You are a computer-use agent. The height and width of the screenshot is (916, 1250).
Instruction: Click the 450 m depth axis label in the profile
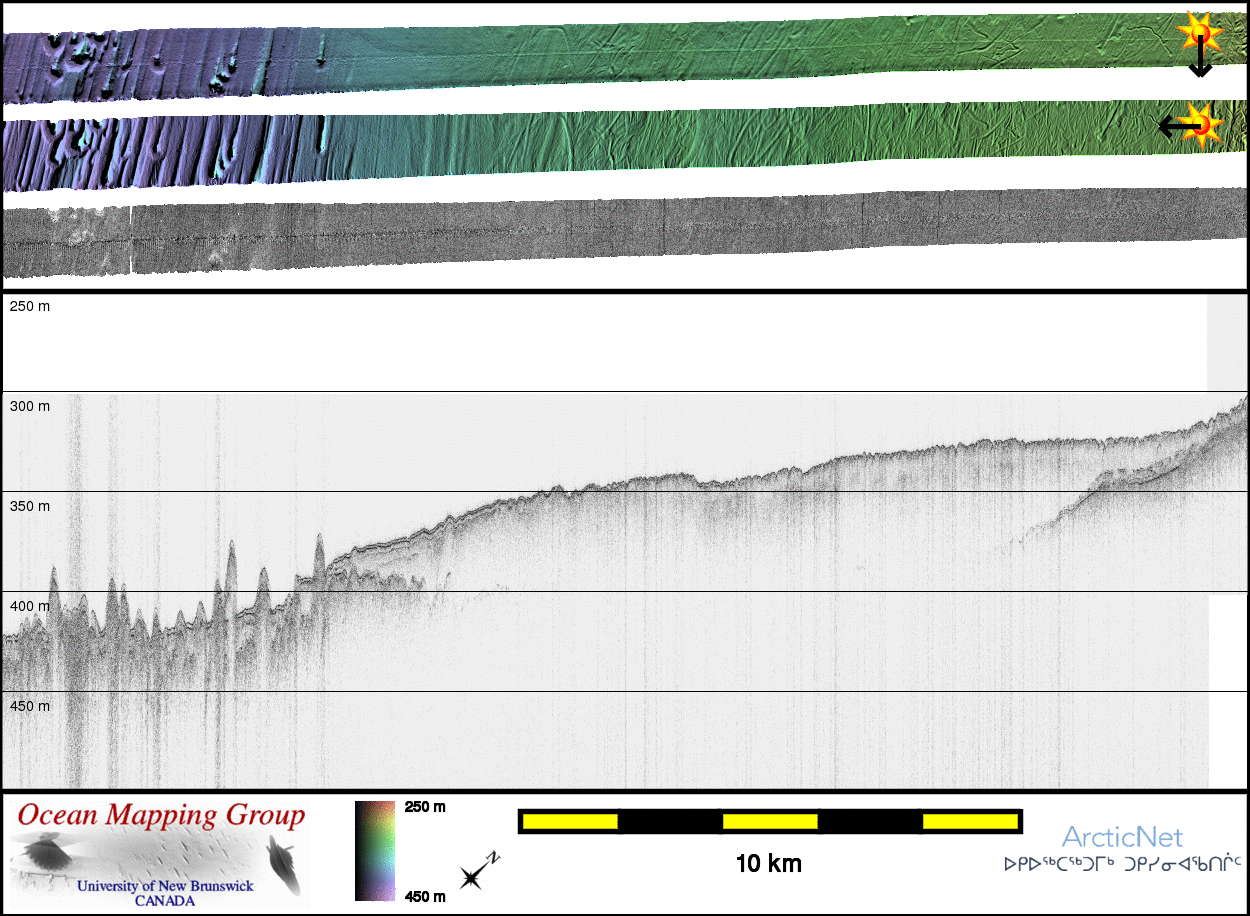point(29,706)
